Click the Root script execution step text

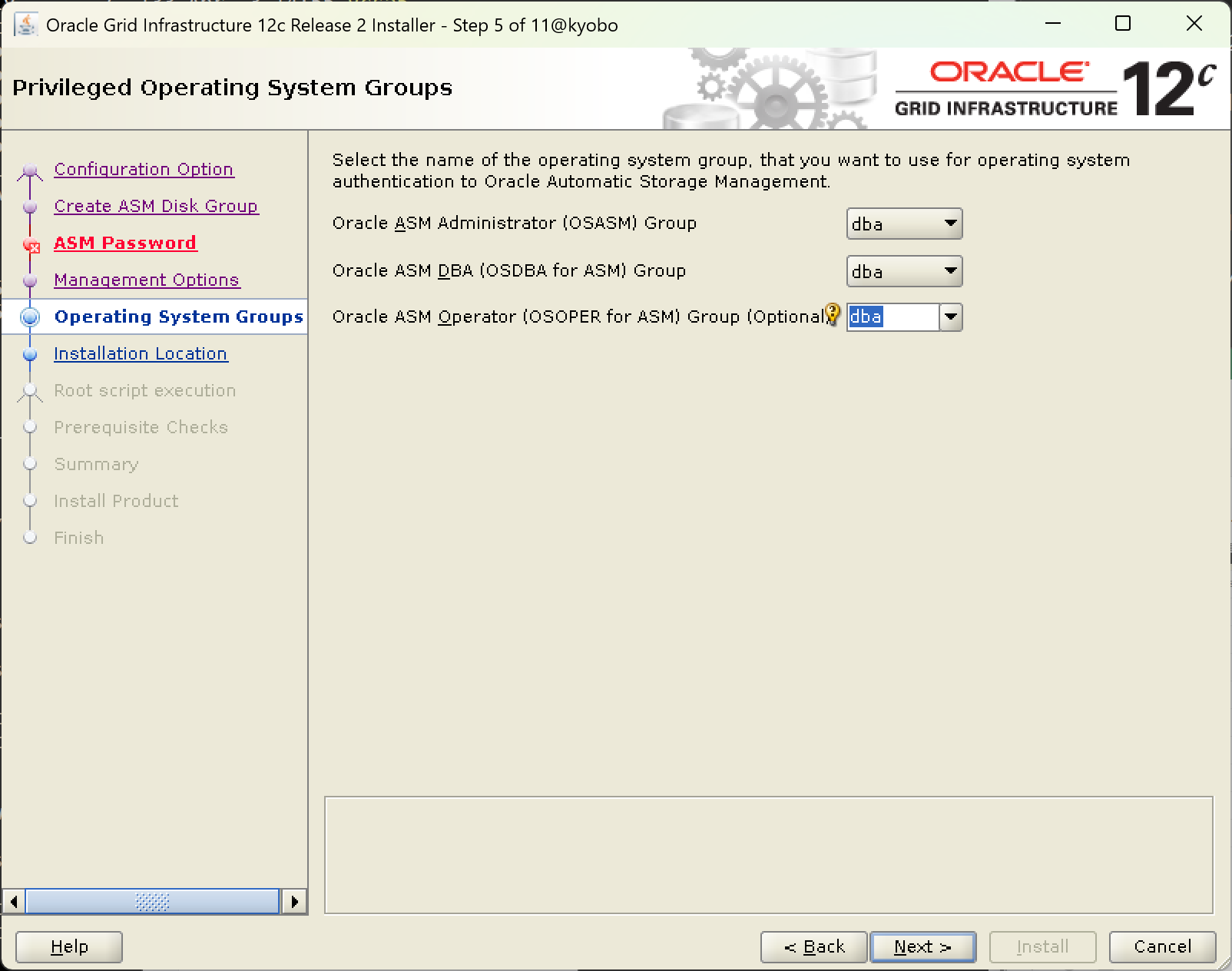tap(144, 390)
